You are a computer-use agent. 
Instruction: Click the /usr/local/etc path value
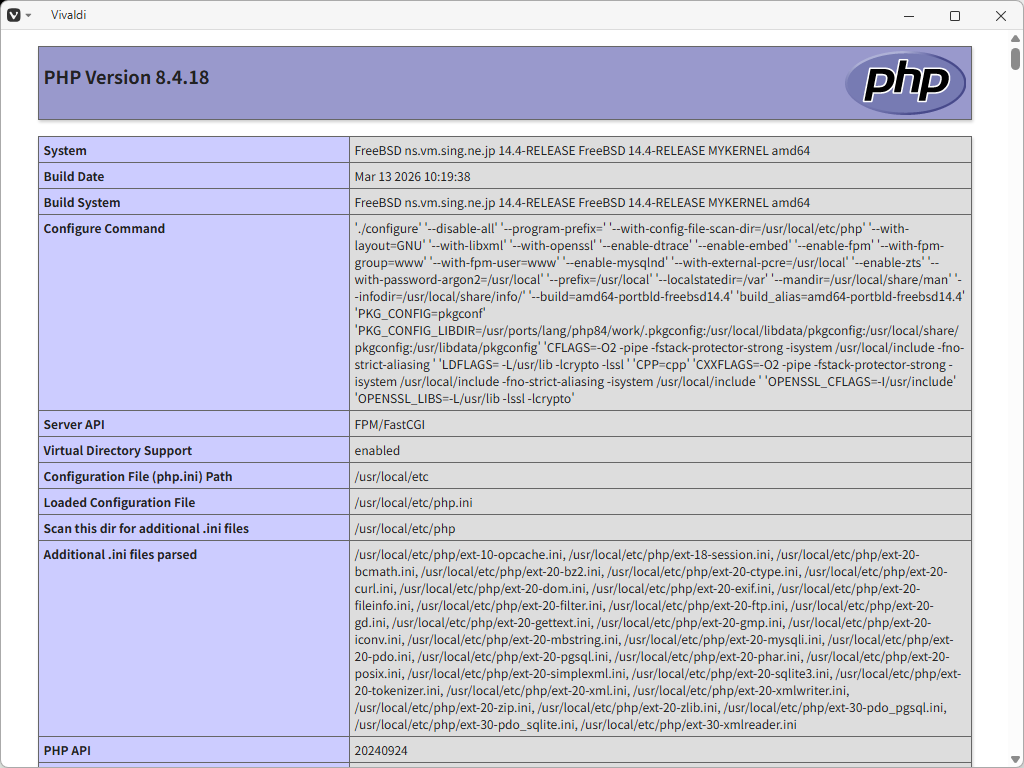tap(391, 477)
